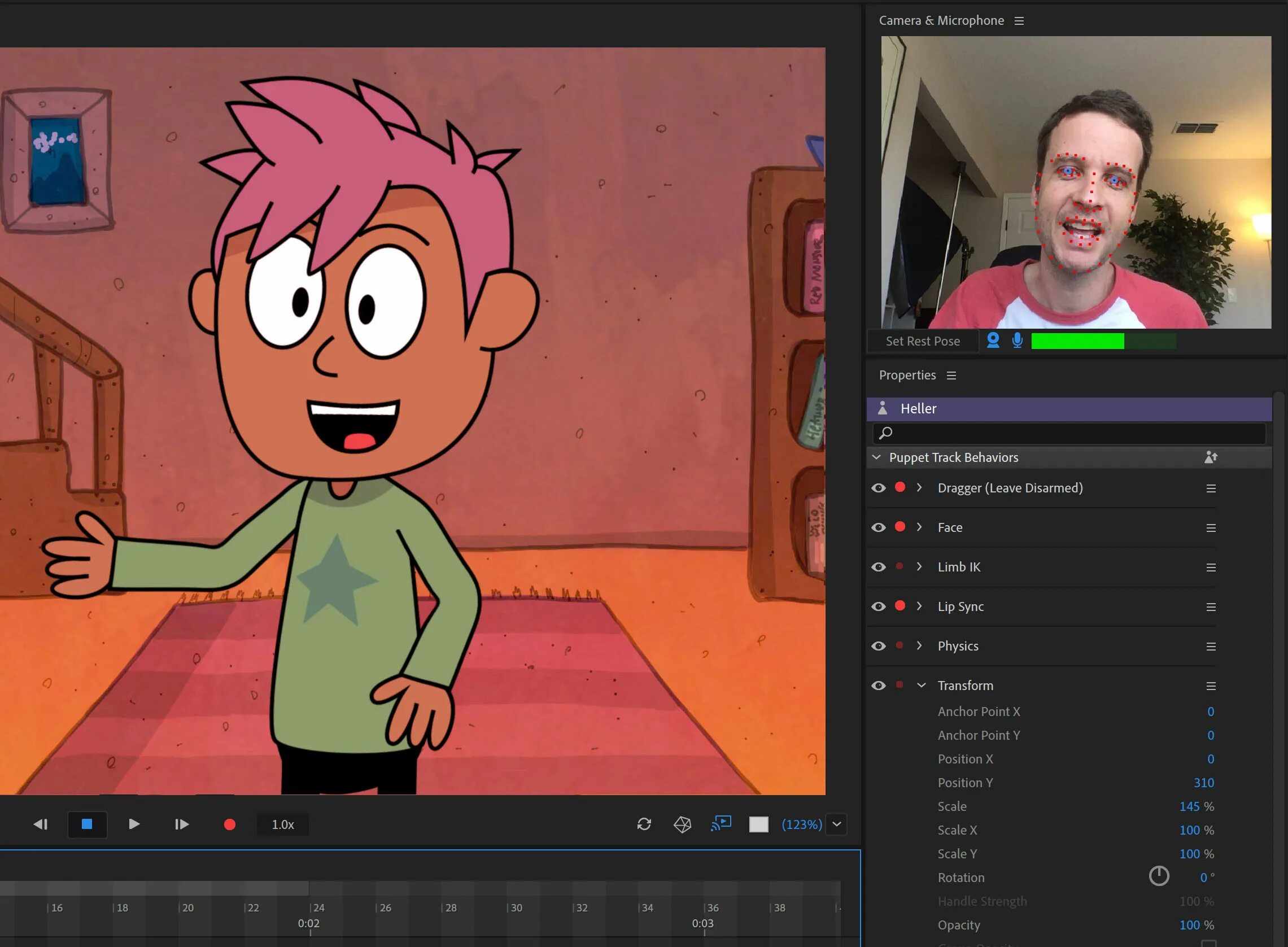Click Set Rest Pose button

921,340
